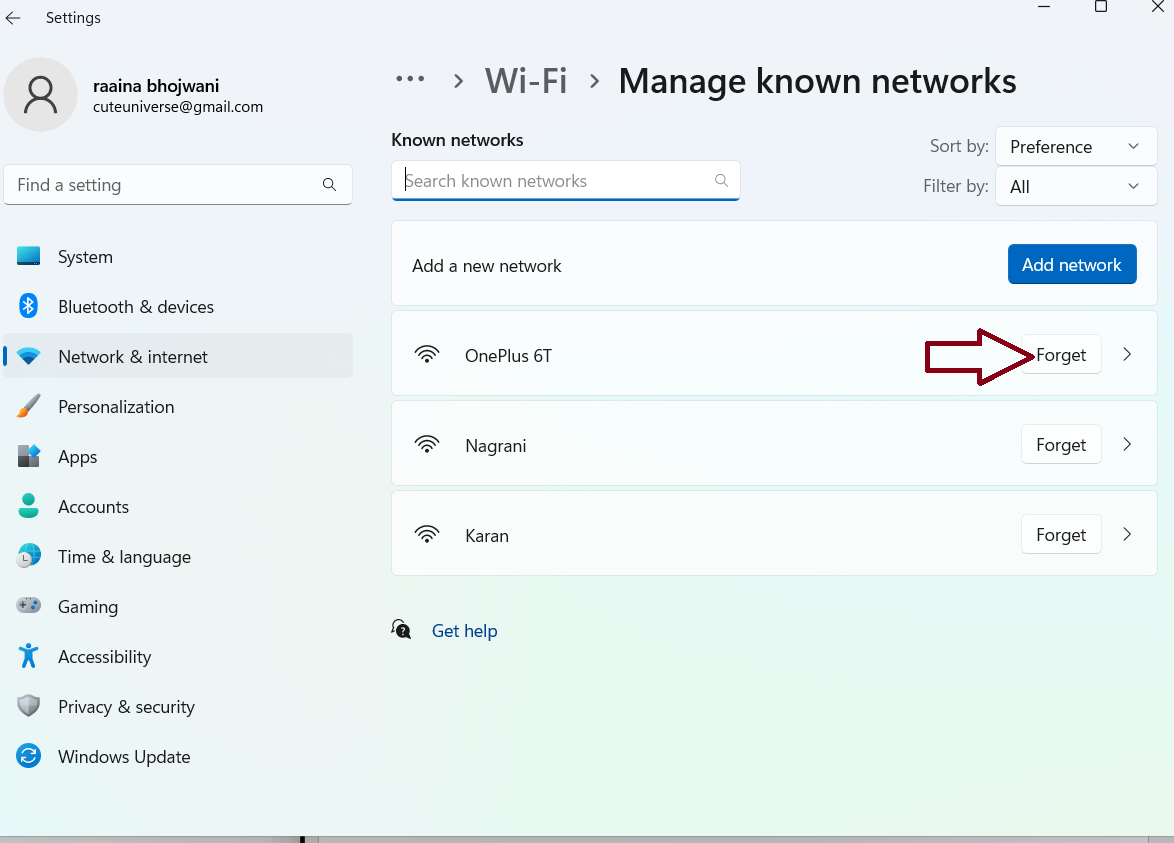
Task: Open the Accounts settings category
Action: click(x=93, y=507)
